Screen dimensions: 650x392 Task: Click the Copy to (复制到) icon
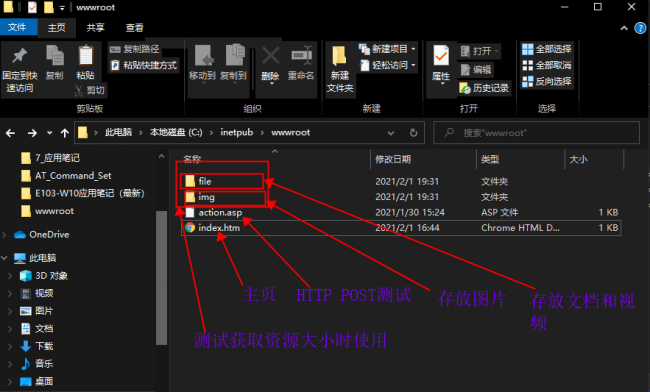[235, 55]
